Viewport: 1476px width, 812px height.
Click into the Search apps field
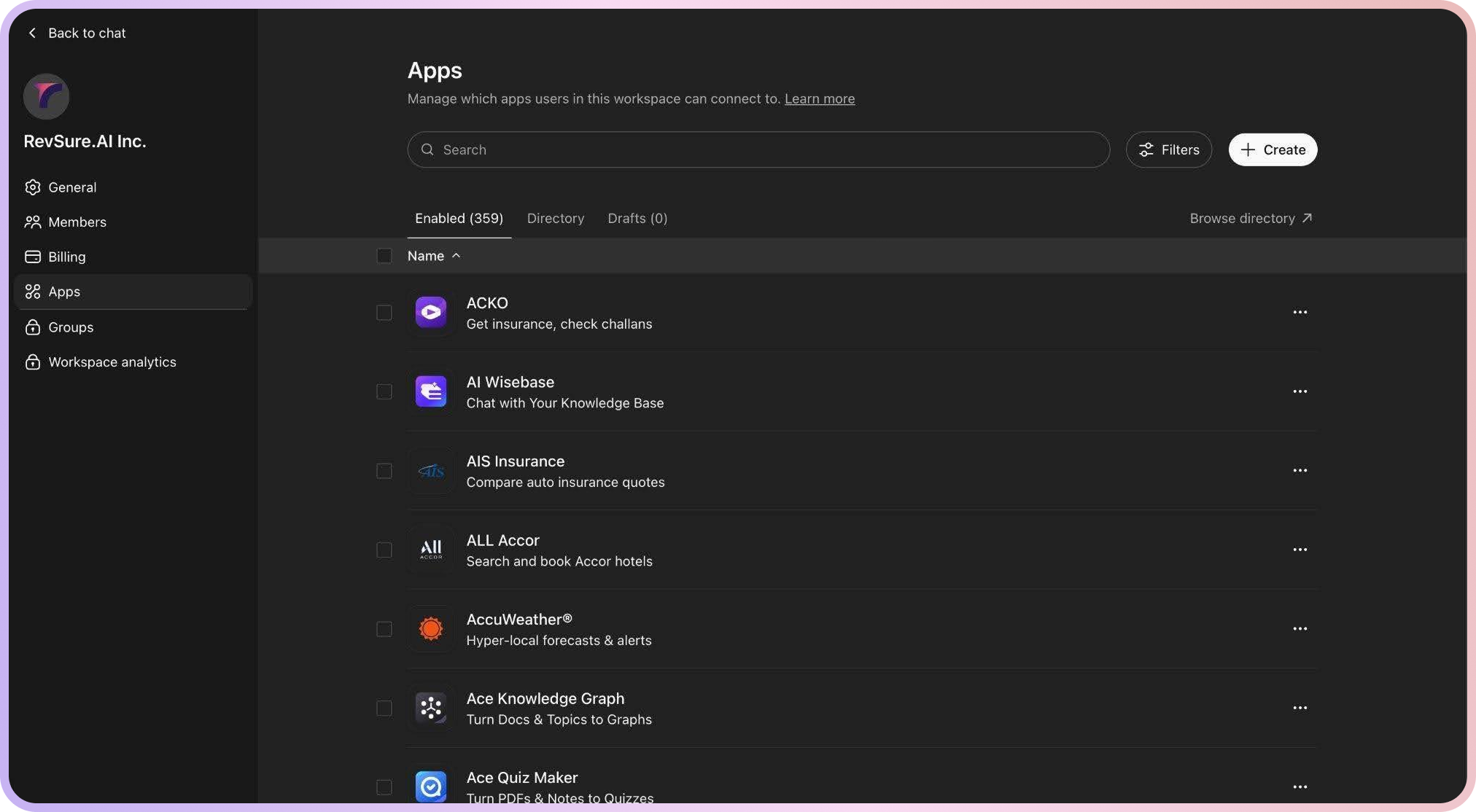point(758,149)
